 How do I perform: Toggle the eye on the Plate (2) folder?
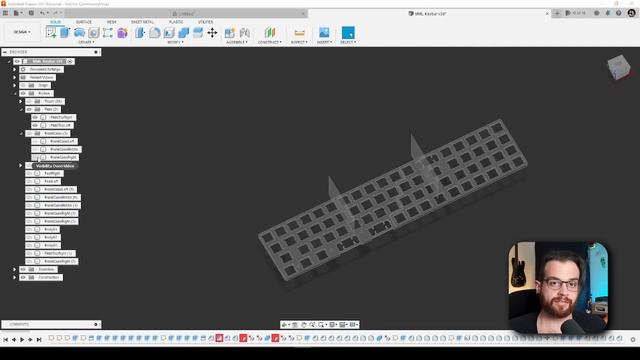click(x=29, y=109)
